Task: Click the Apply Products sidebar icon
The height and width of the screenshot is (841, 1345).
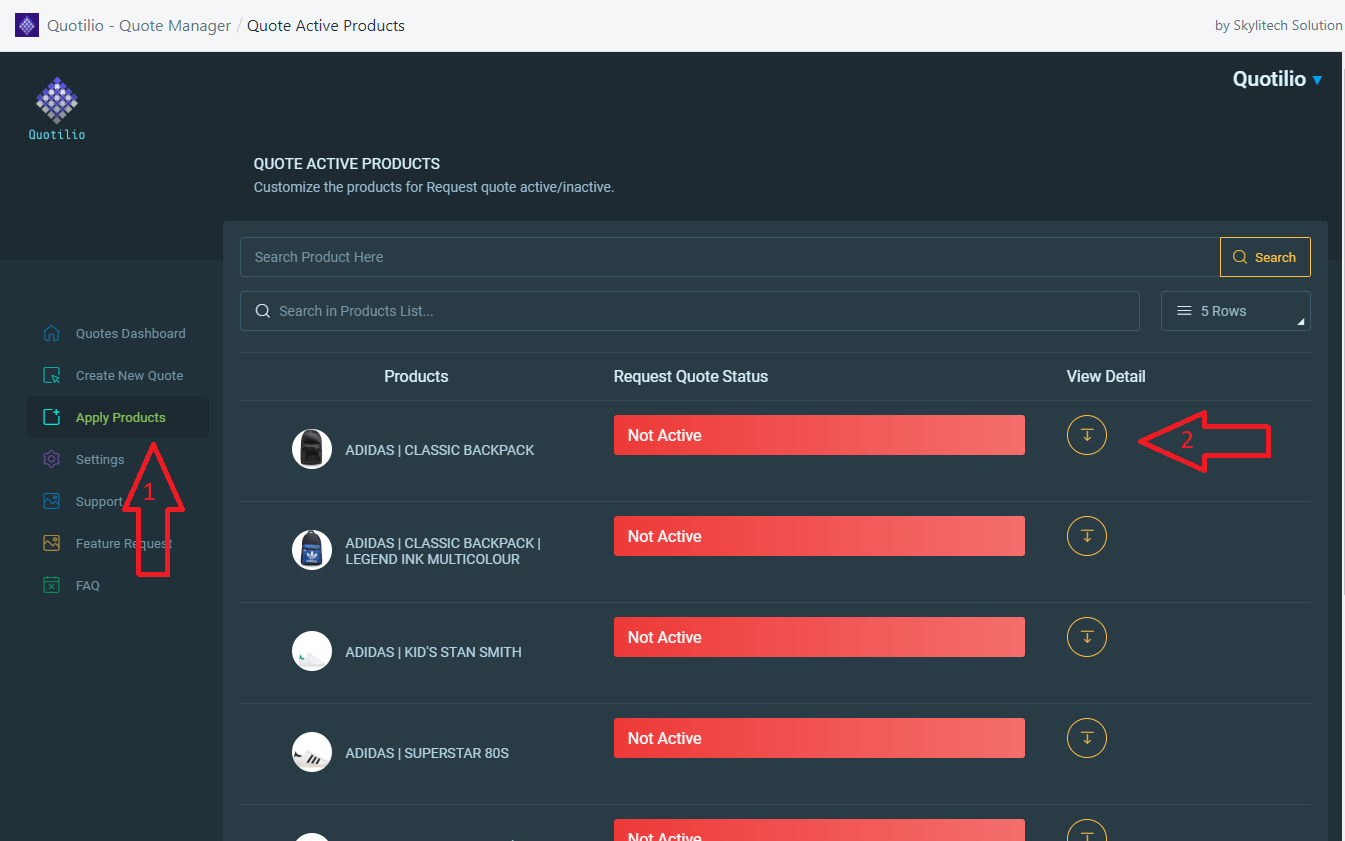Action: 52,417
